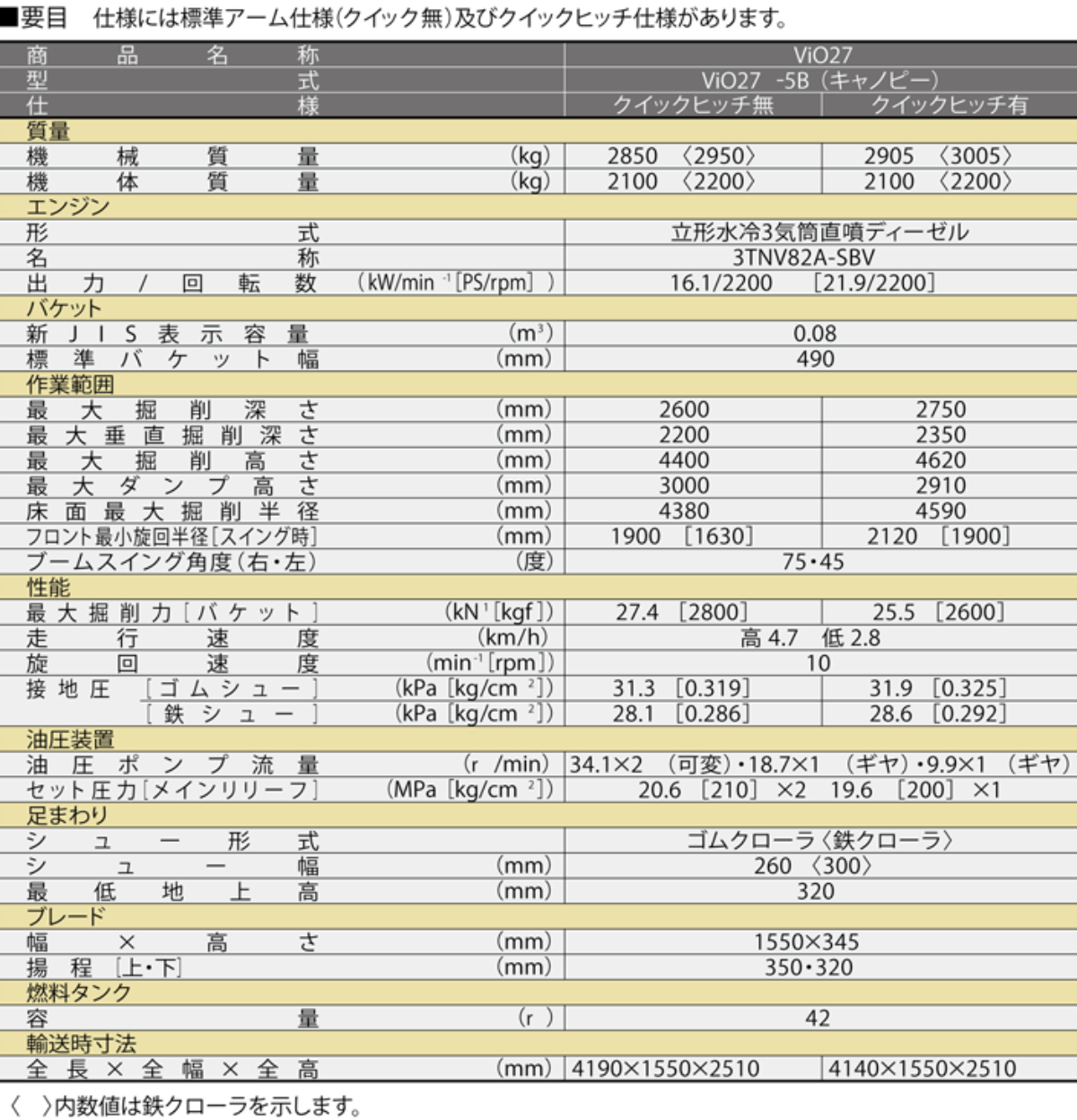Select the ゴムクローラ shoe type cell
Screen dimensions: 1077x1120
[x=819, y=841]
